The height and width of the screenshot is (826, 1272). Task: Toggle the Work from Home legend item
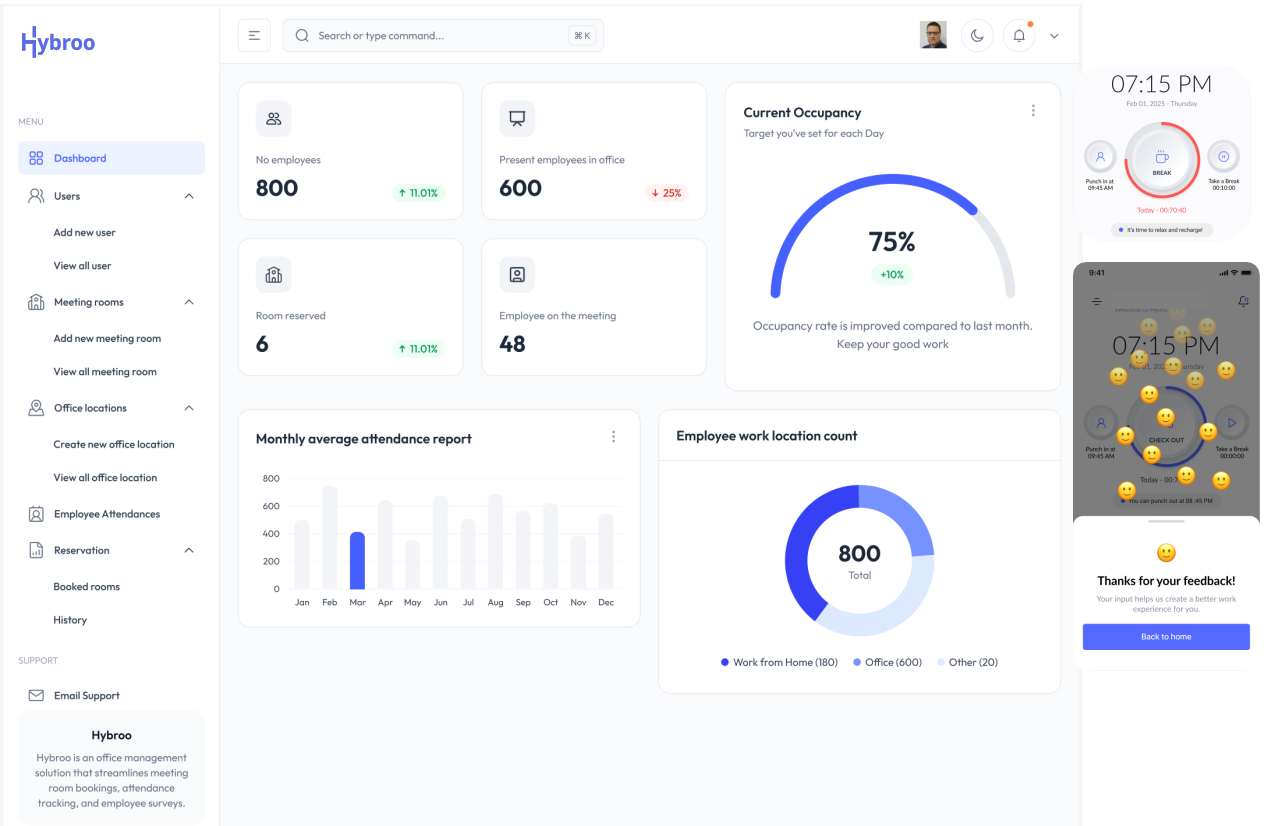point(779,662)
